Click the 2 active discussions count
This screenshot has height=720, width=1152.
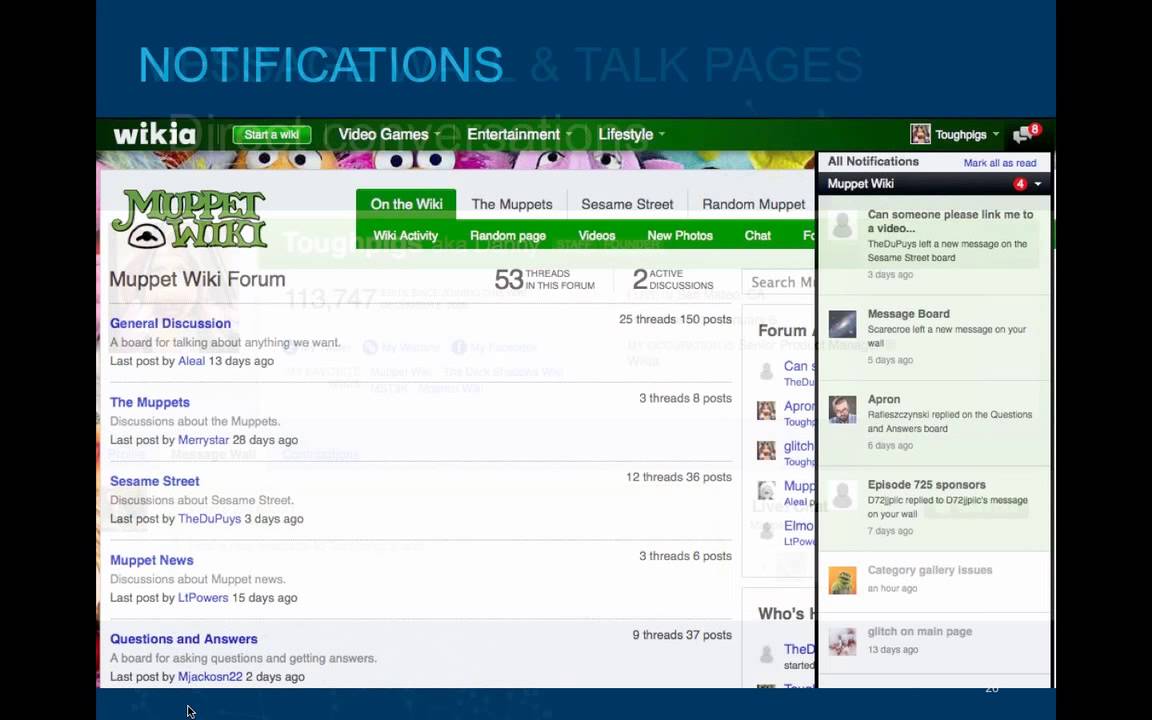click(673, 279)
